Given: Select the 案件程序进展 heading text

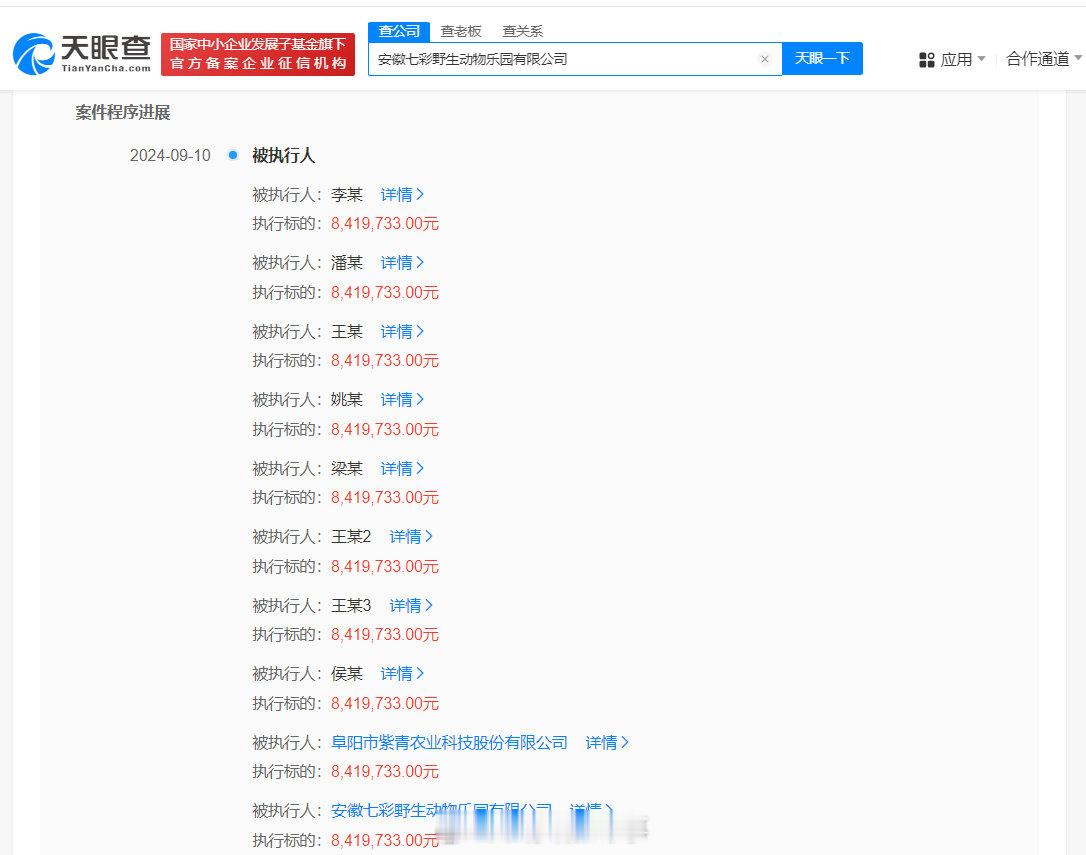Looking at the screenshot, I should tap(123, 112).
